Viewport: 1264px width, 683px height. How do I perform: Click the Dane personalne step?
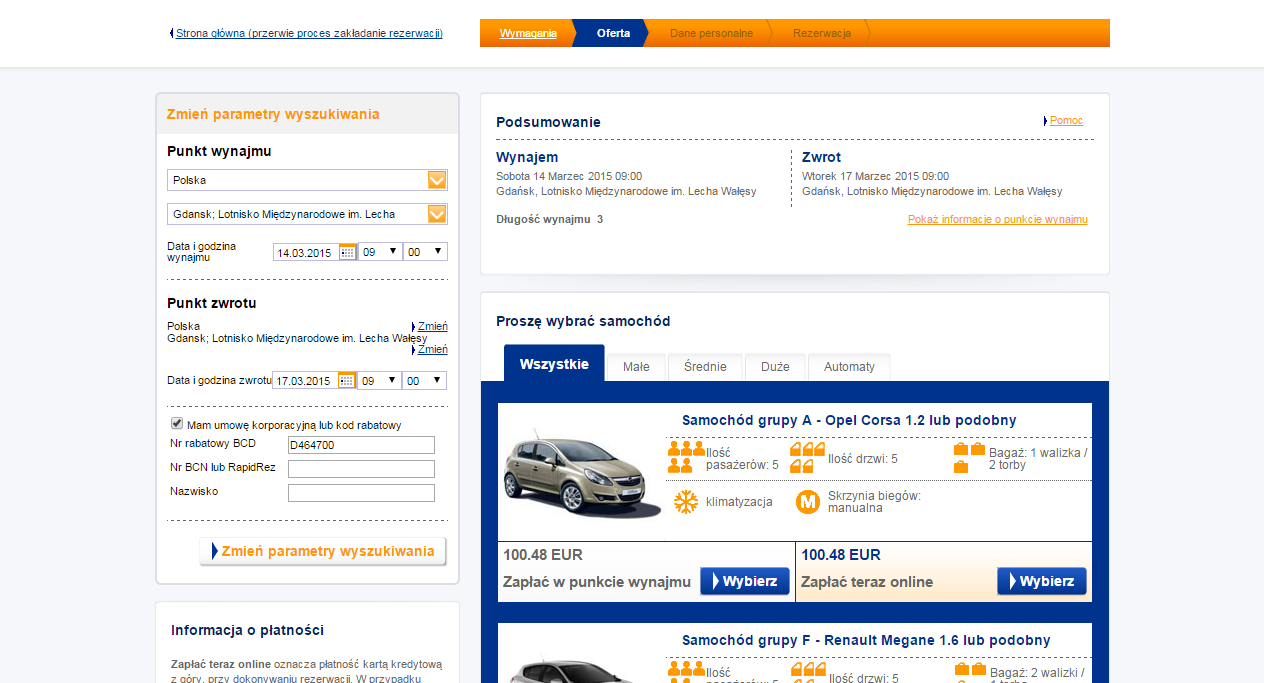[711, 33]
